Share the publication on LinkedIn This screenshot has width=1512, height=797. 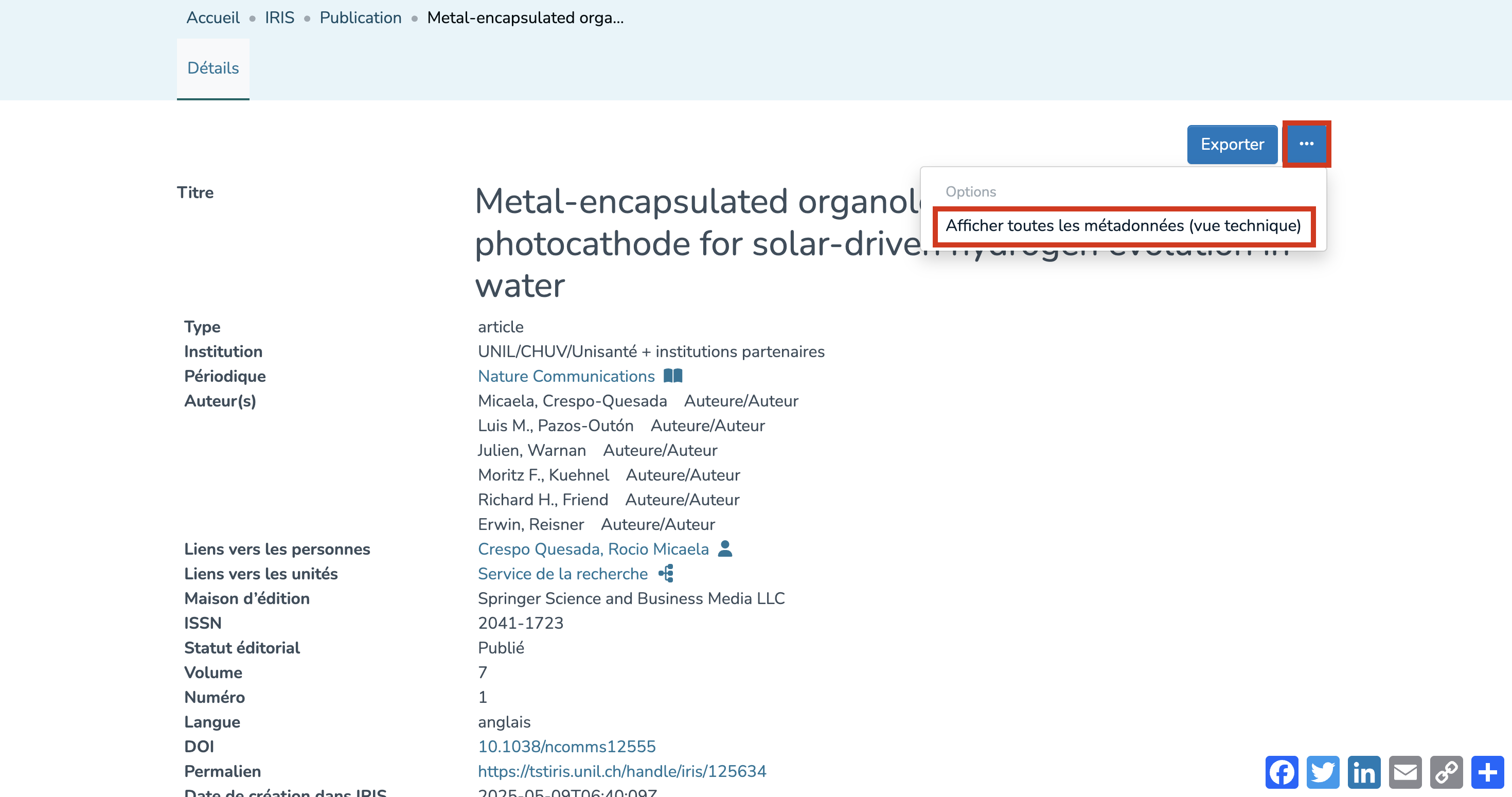coord(1363,772)
